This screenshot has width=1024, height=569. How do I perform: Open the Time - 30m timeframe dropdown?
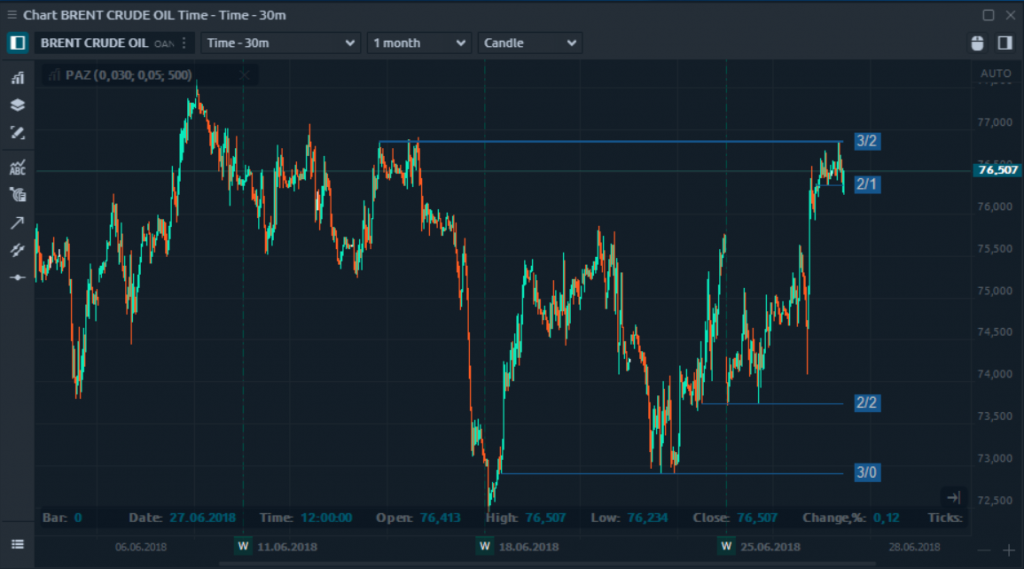pyautogui.click(x=280, y=43)
